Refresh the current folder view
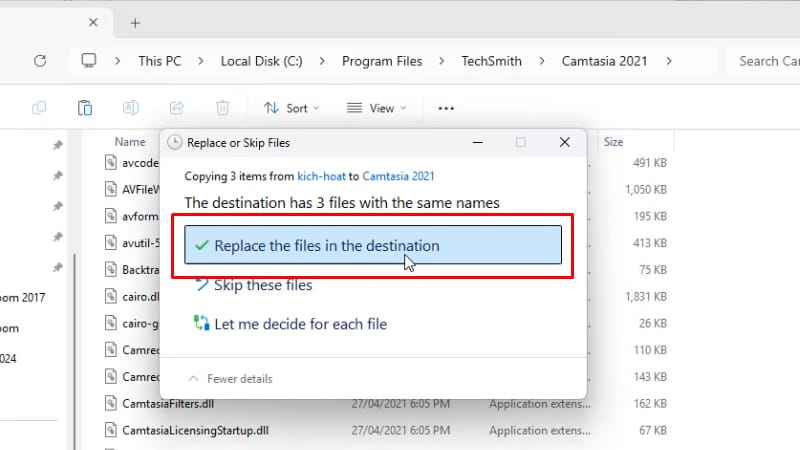 click(x=40, y=61)
